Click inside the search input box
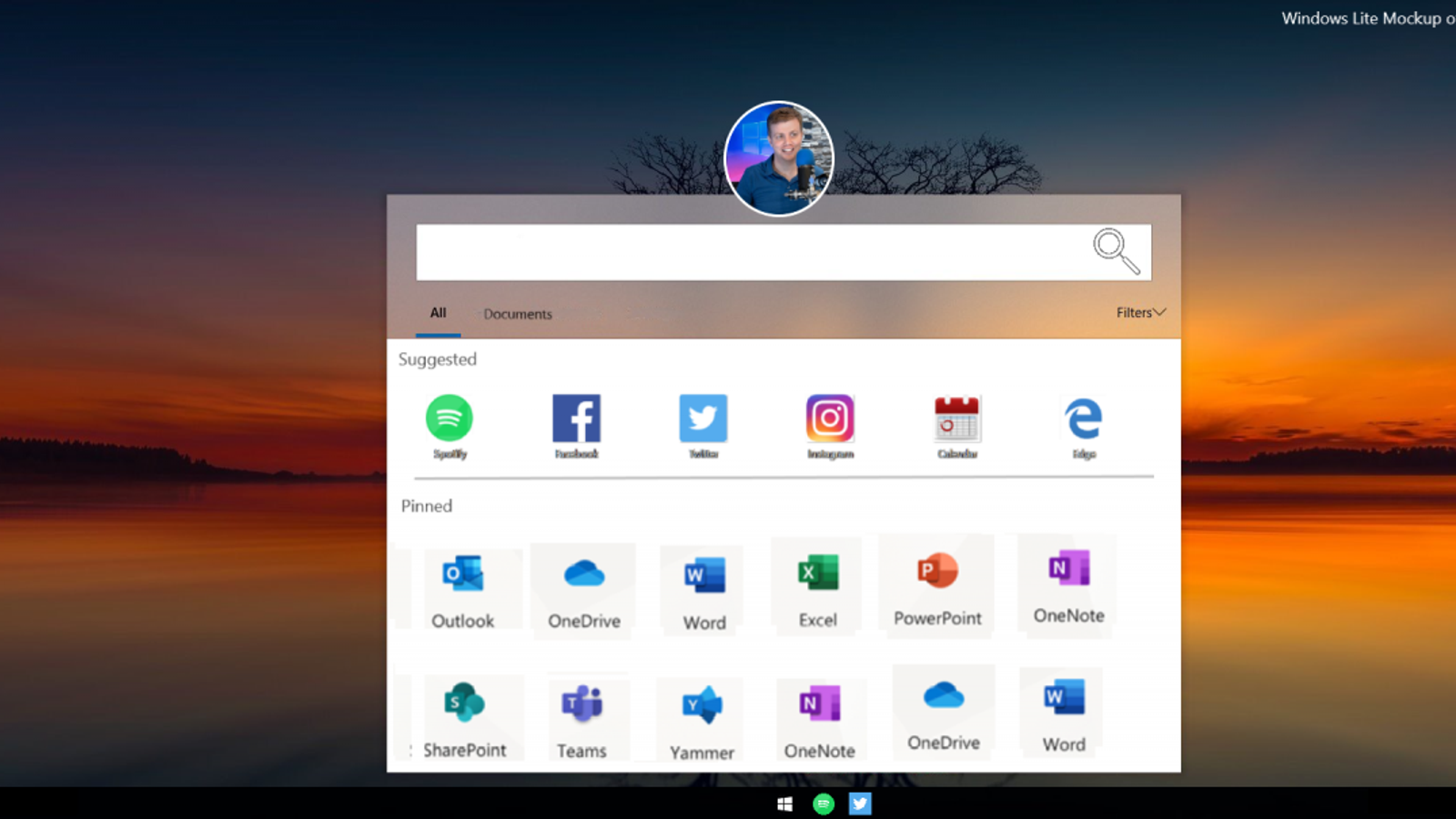This screenshot has width=1456, height=819. tap(784, 252)
